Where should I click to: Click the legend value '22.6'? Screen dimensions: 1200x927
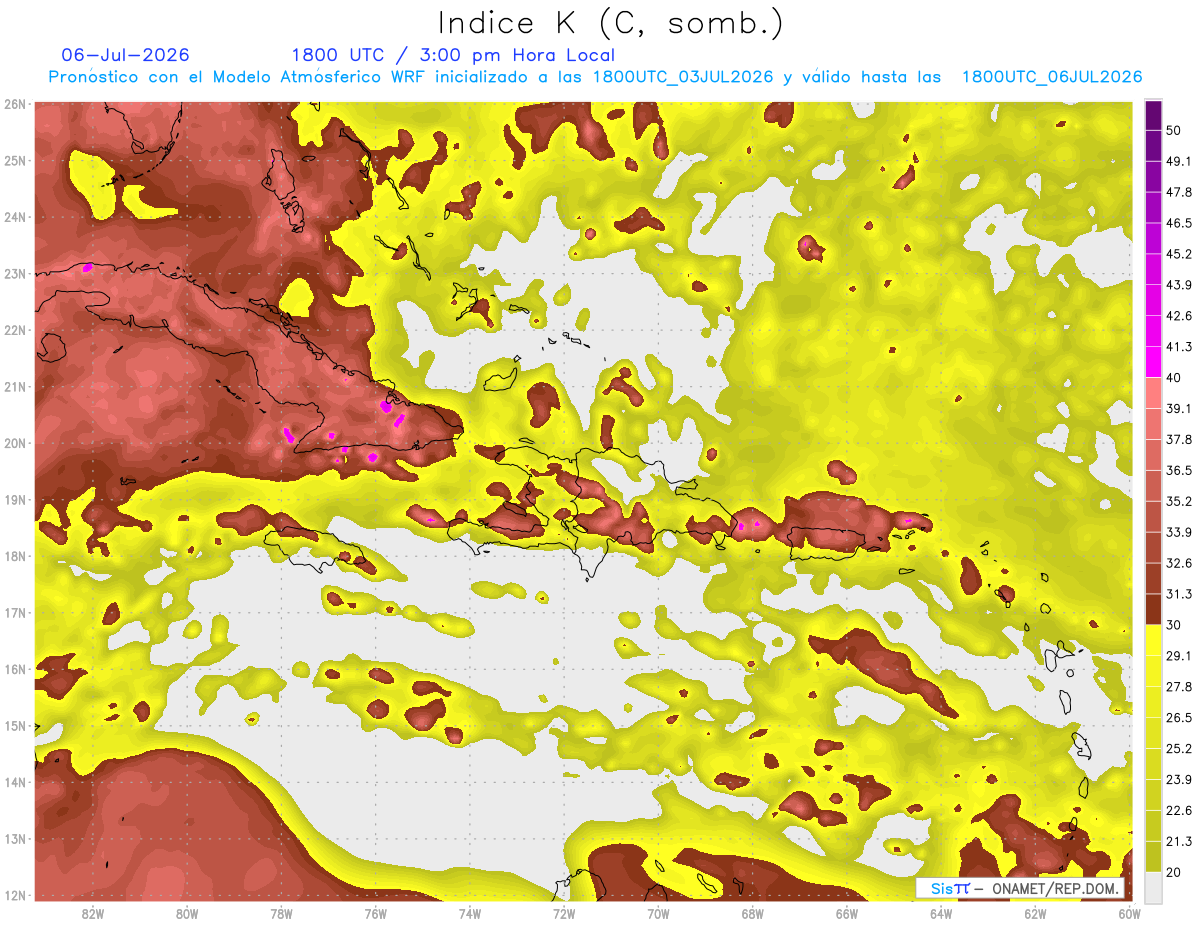click(1178, 810)
